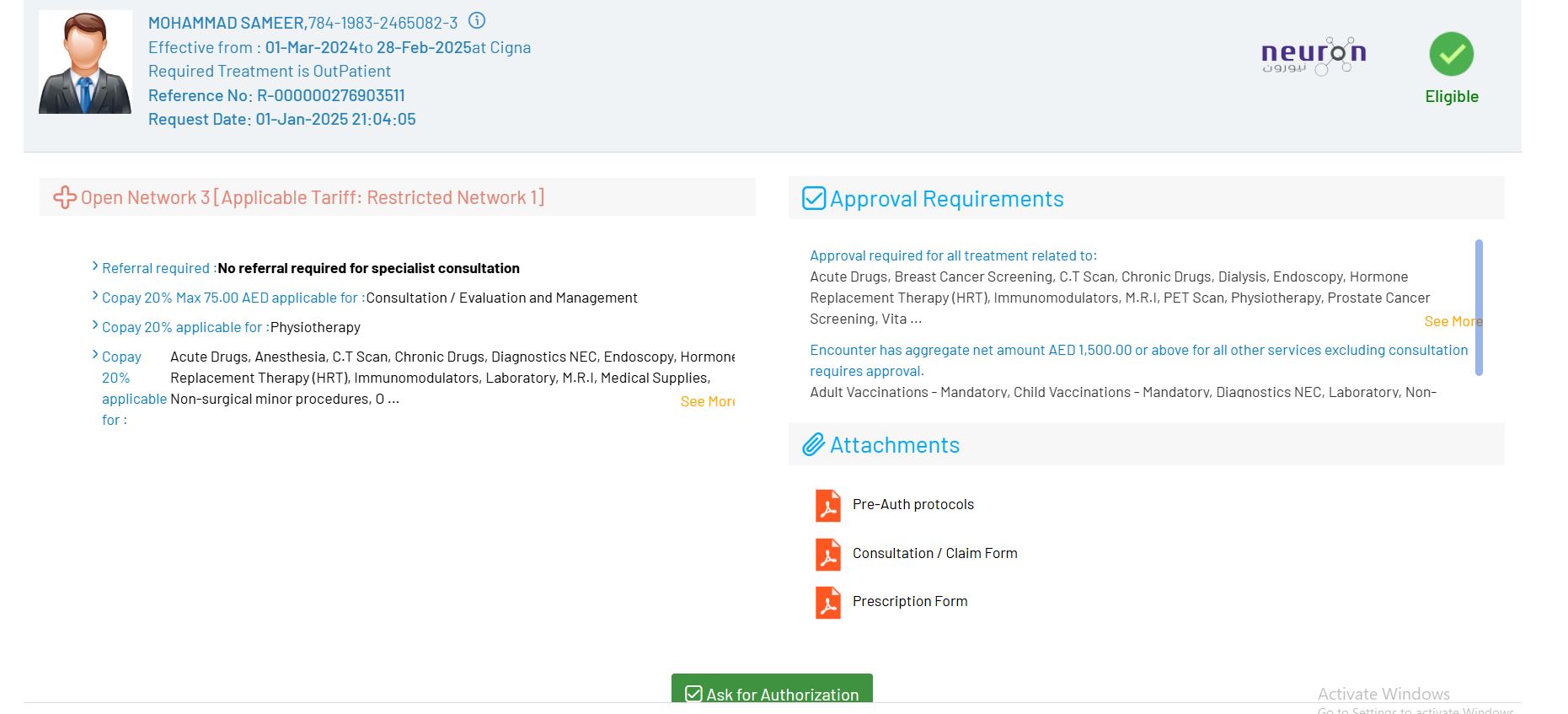The height and width of the screenshot is (714, 1568).
Task: Click the Prescription Form text link
Action: coord(909,602)
